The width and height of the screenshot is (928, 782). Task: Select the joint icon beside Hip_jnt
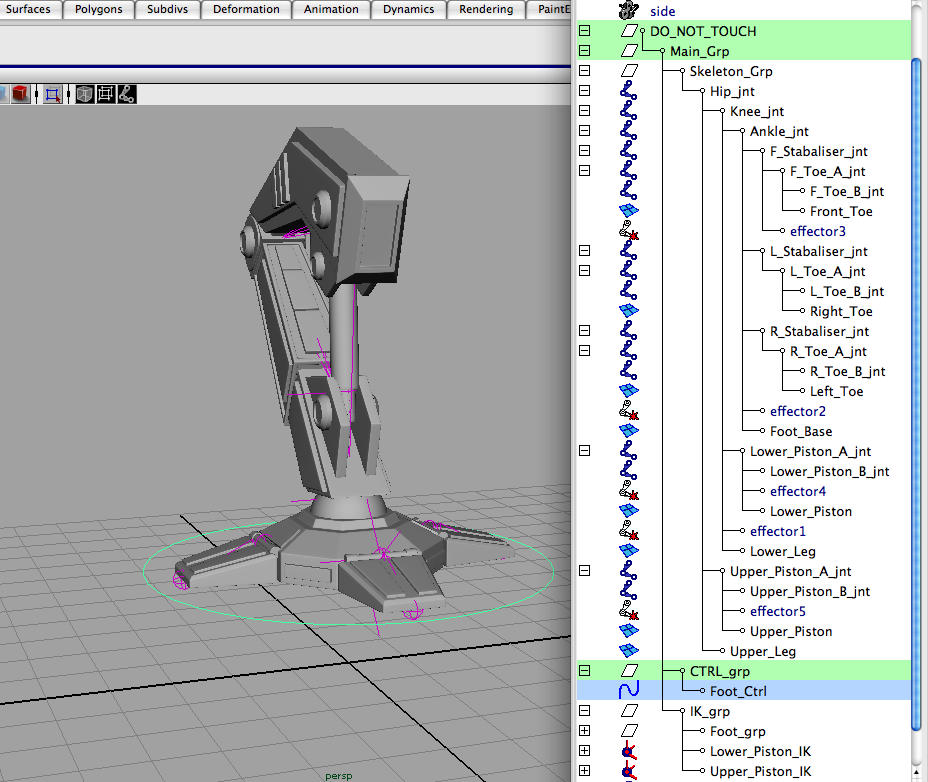pyautogui.click(x=628, y=91)
